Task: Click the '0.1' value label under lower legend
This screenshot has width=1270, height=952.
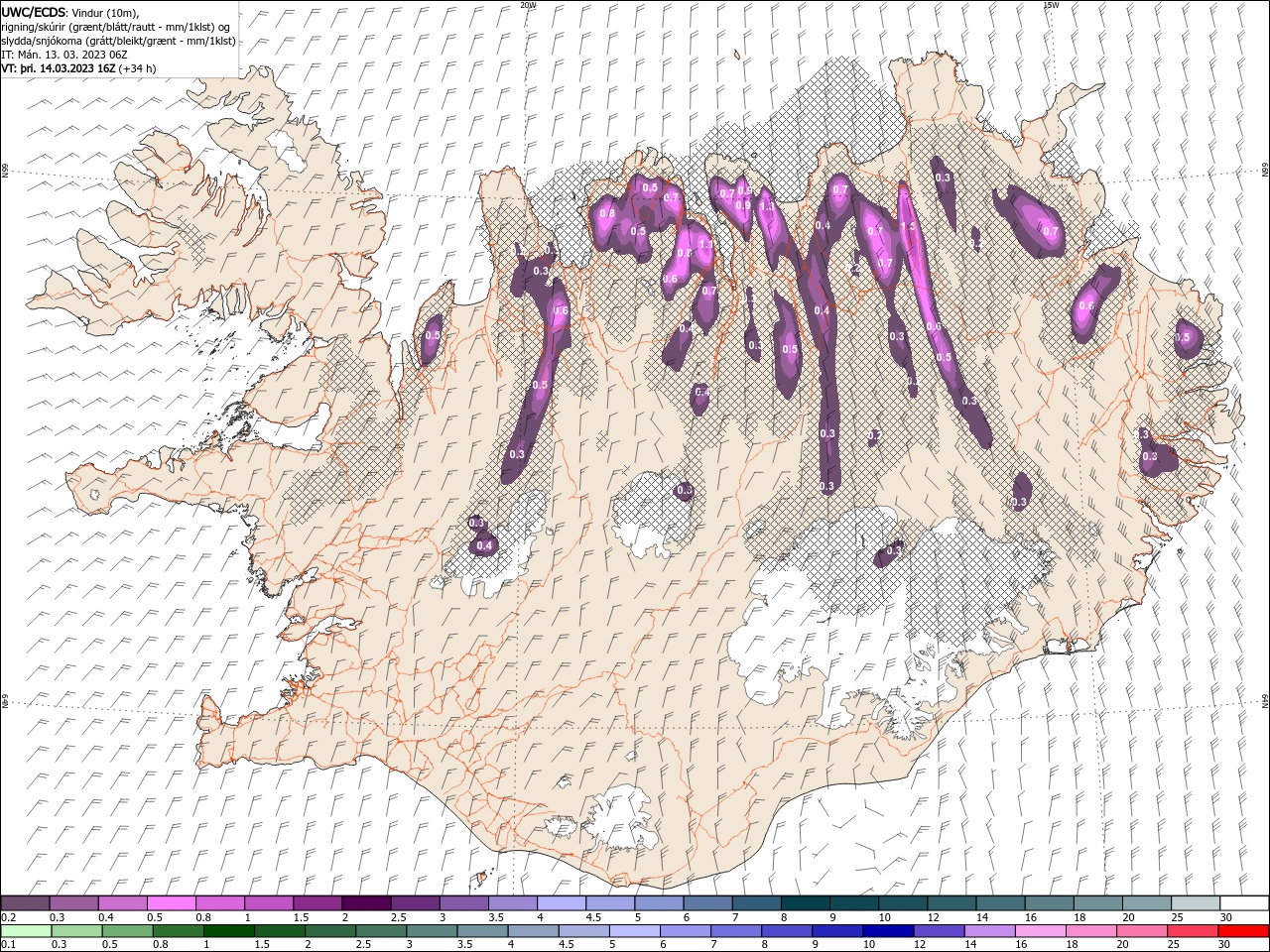Action: click(8, 945)
